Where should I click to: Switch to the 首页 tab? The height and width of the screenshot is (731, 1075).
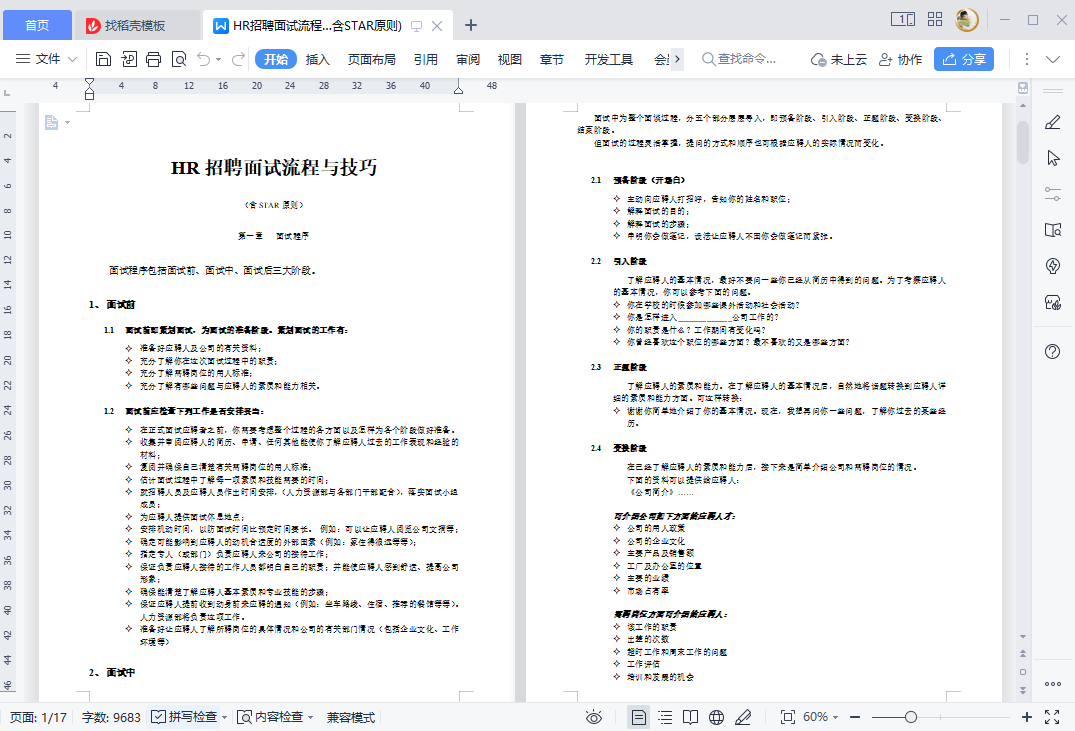click(37, 25)
